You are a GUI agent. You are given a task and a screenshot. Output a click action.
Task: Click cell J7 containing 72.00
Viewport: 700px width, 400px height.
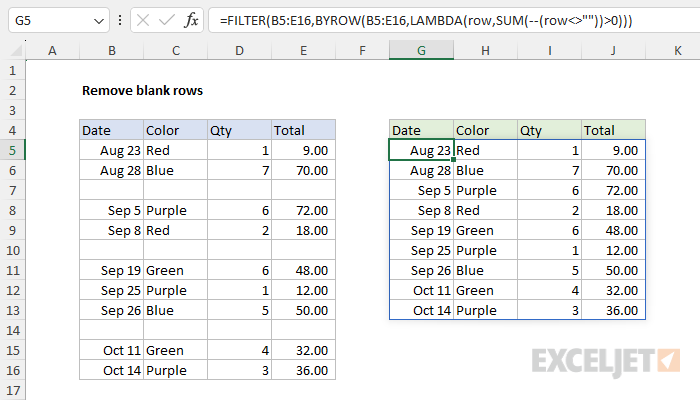click(613, 191)
